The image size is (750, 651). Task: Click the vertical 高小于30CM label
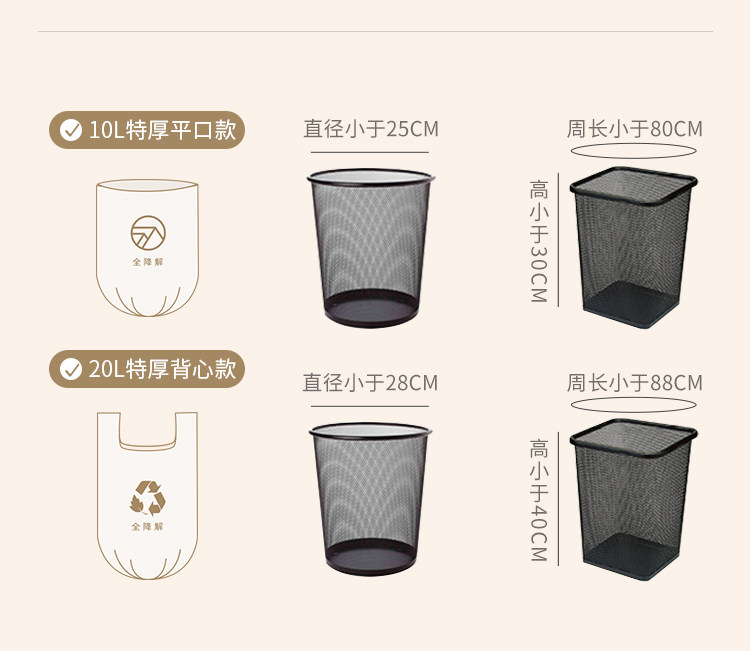coord(539,241)
